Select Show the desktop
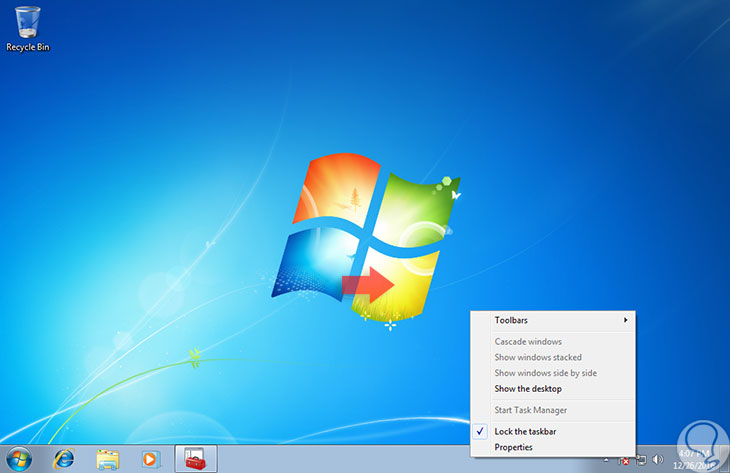The height and width of the screenshot is (473, 730). click(553, 389)
